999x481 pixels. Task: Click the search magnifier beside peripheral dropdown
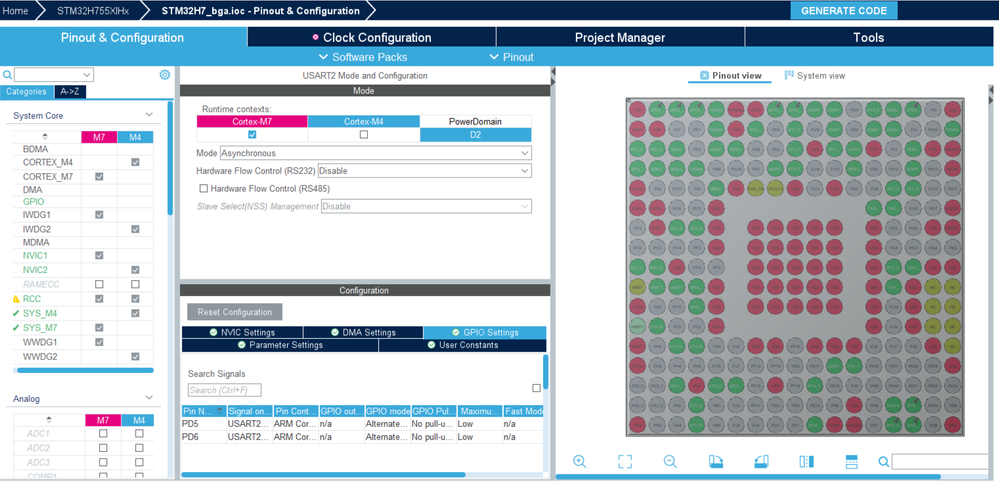7,75
